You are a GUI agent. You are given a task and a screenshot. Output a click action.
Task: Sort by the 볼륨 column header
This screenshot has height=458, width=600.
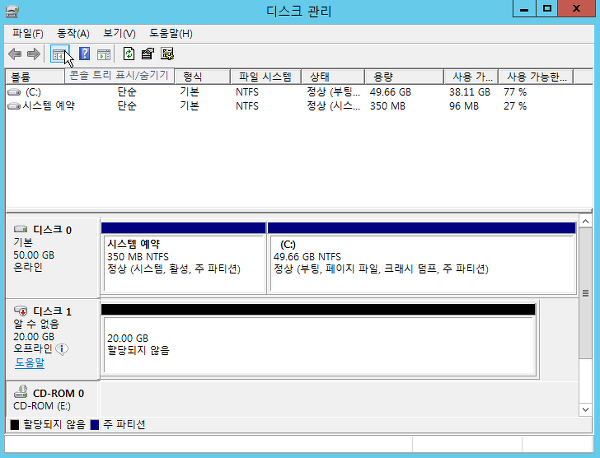[x=35, y=77]
